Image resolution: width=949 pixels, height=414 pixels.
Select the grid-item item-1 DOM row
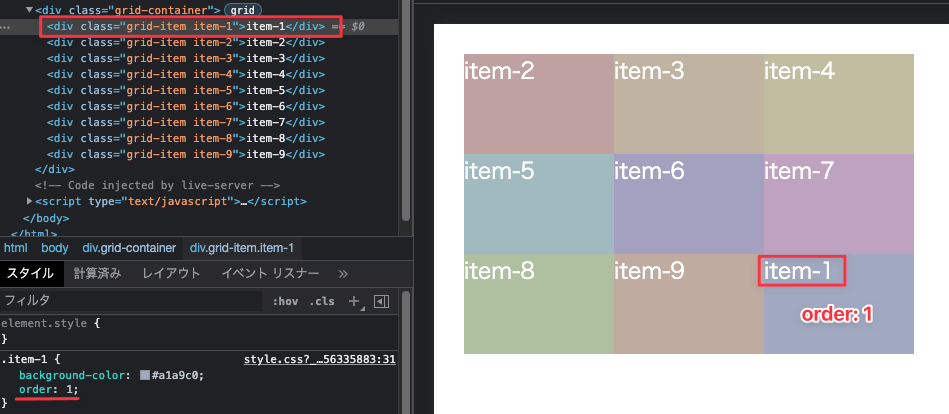click(199, 27)
